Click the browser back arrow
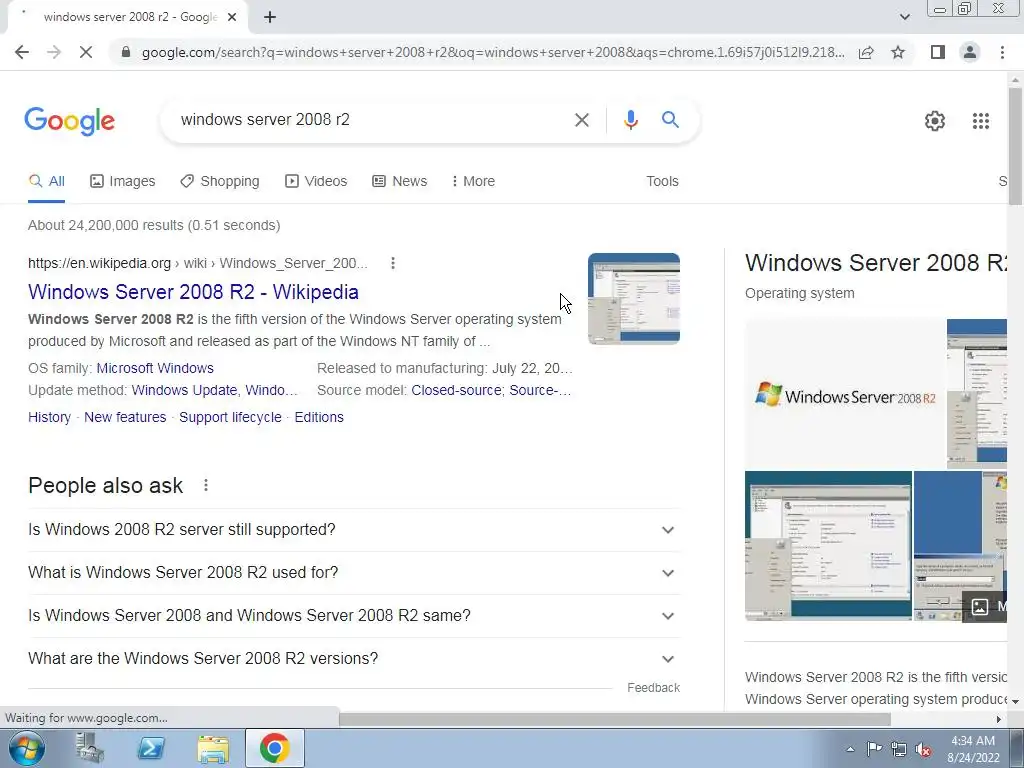 click(x=22, y=52)
